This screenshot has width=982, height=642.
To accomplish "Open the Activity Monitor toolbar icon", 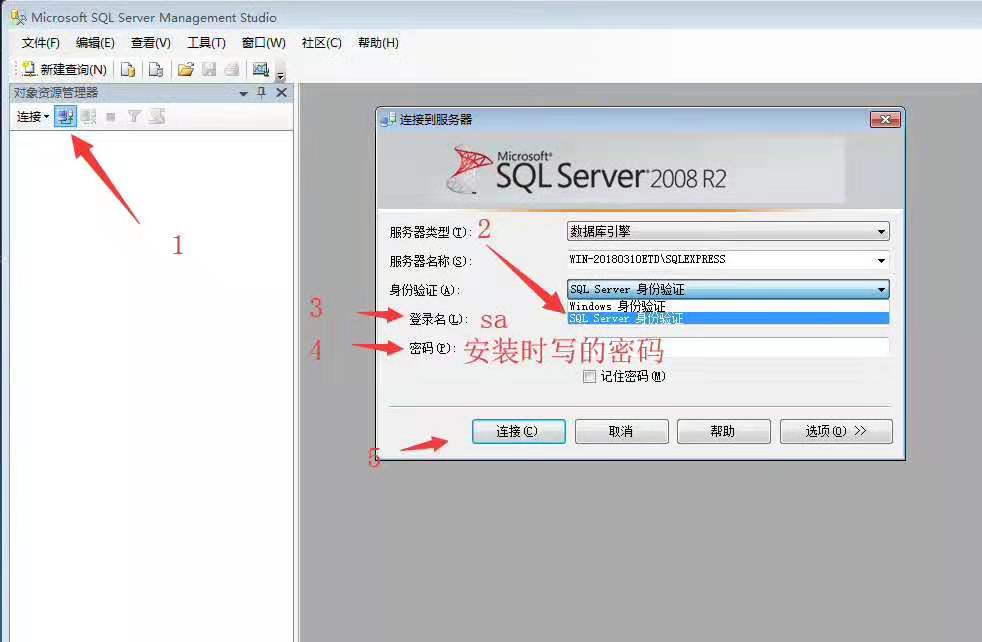I will pyautogui.click(x=261, y=70).
